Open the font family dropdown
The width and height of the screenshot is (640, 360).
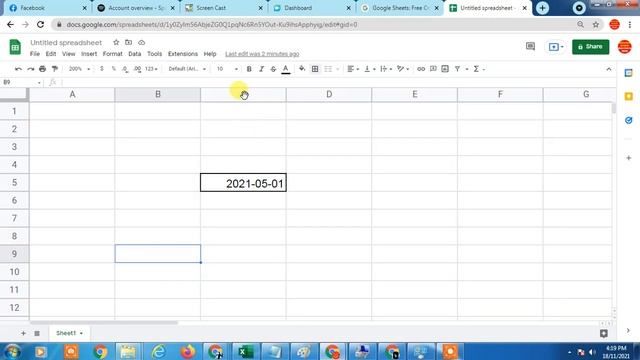(187, 69)
